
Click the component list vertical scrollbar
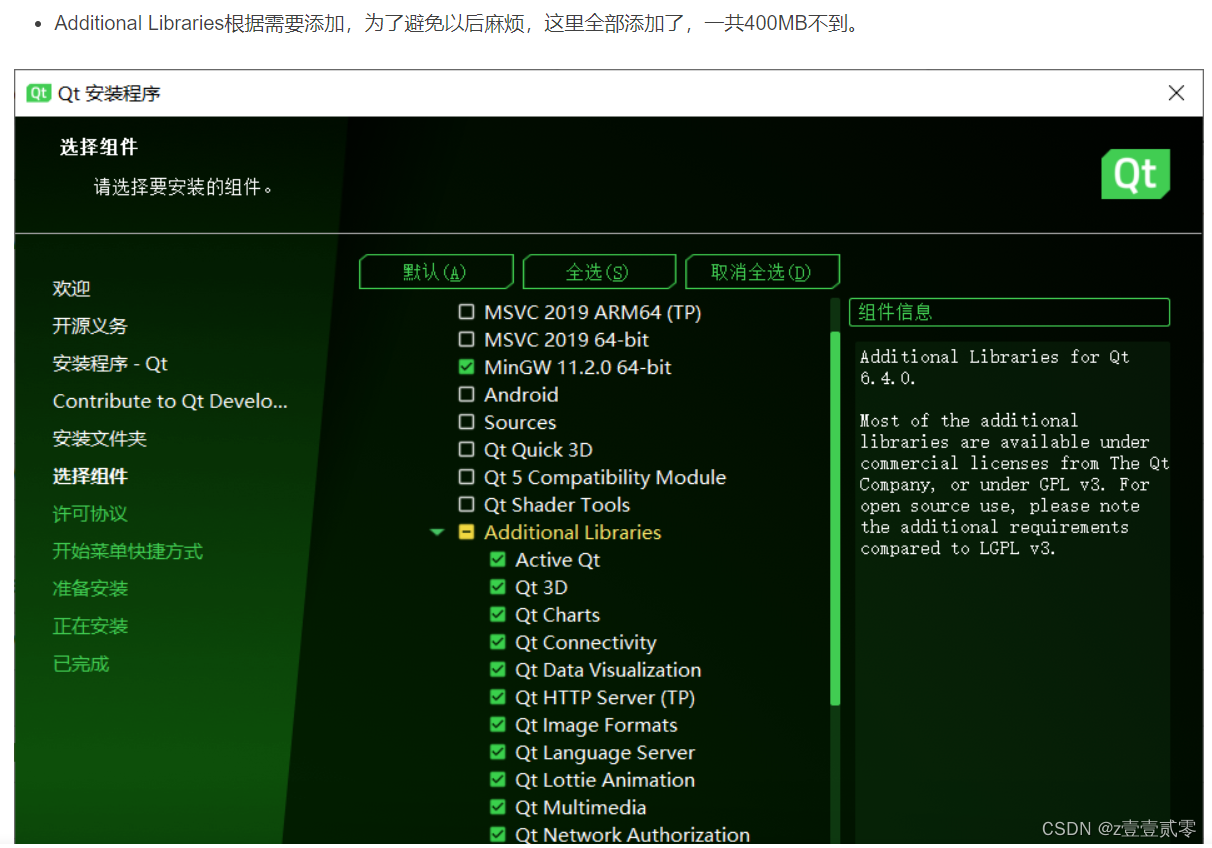[x=835, y=518]
